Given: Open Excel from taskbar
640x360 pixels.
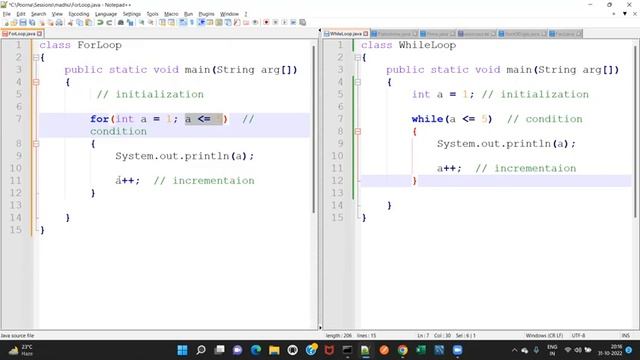Looking at the screenshot, I should [x=421, y=350].
